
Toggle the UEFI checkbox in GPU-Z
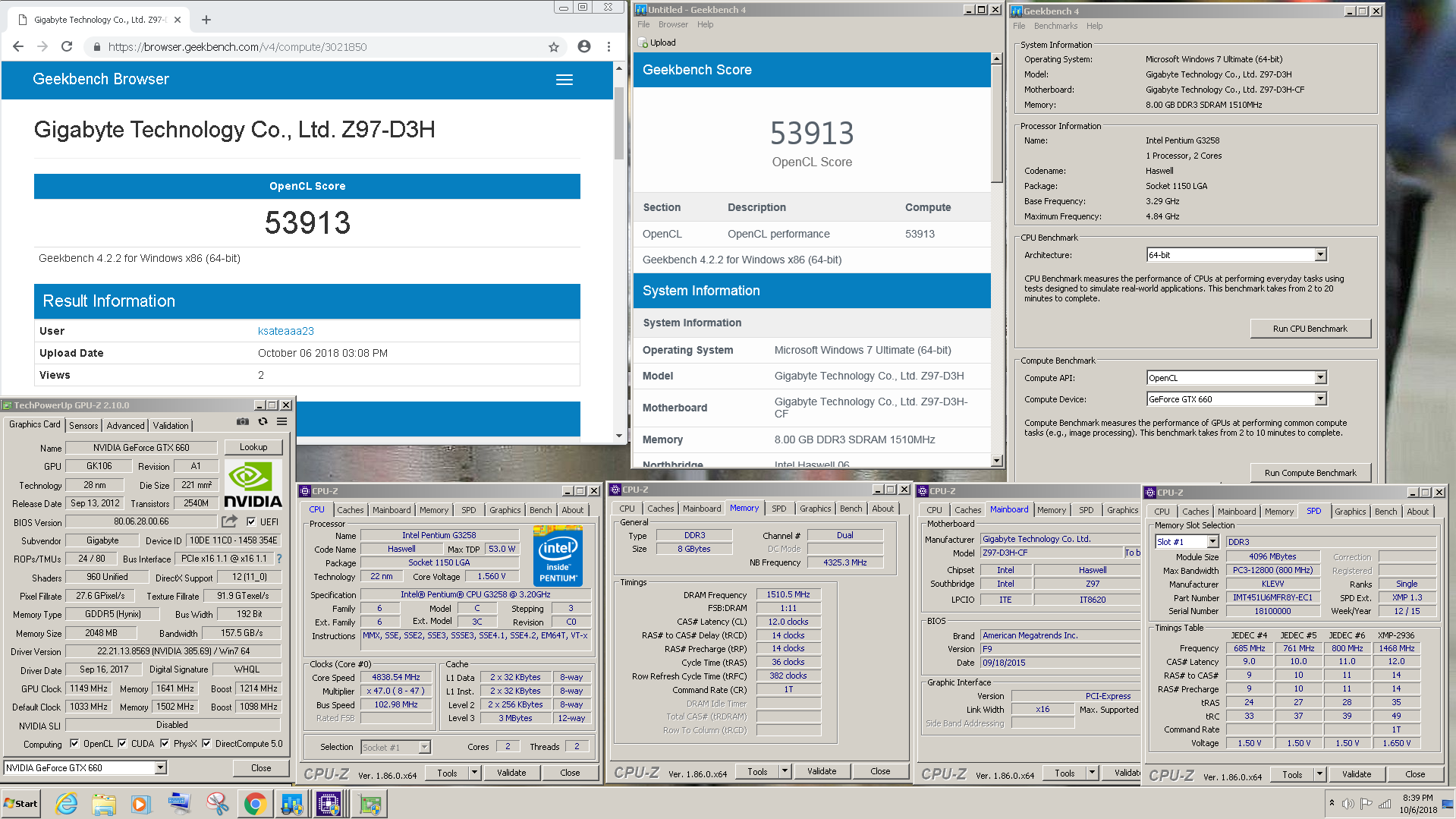coord(251,521)
